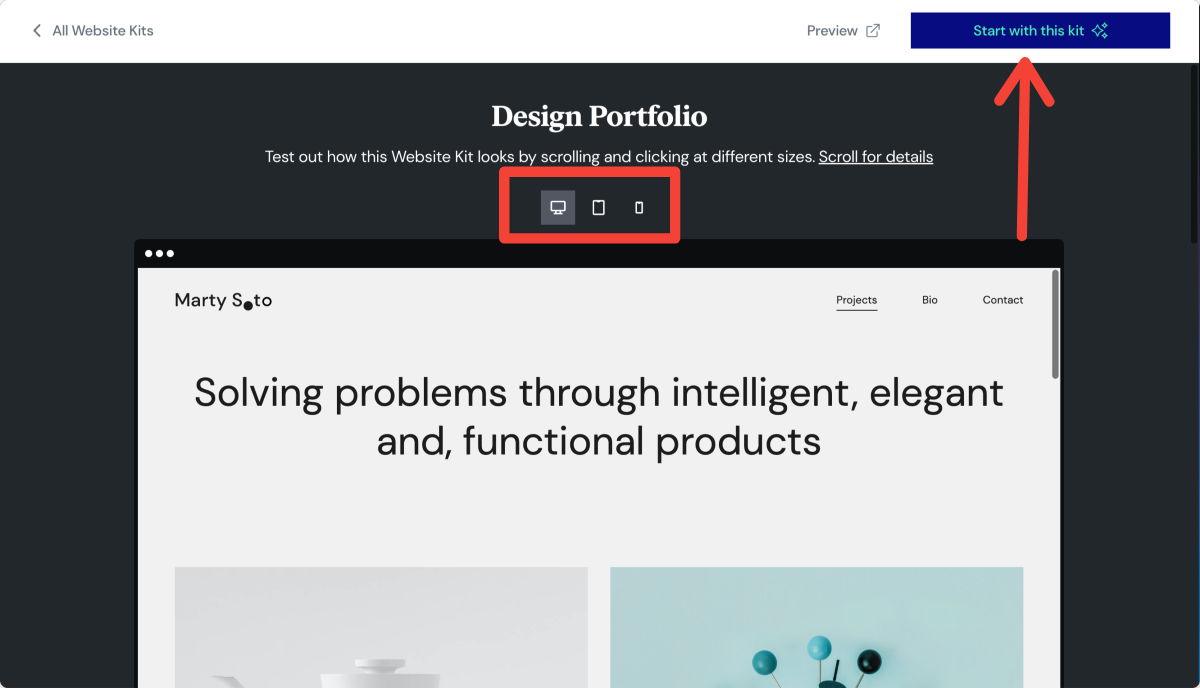Open the Projects nav item in preview
This screenshot has height=688, width=1200.
click(x=857, y=300)
